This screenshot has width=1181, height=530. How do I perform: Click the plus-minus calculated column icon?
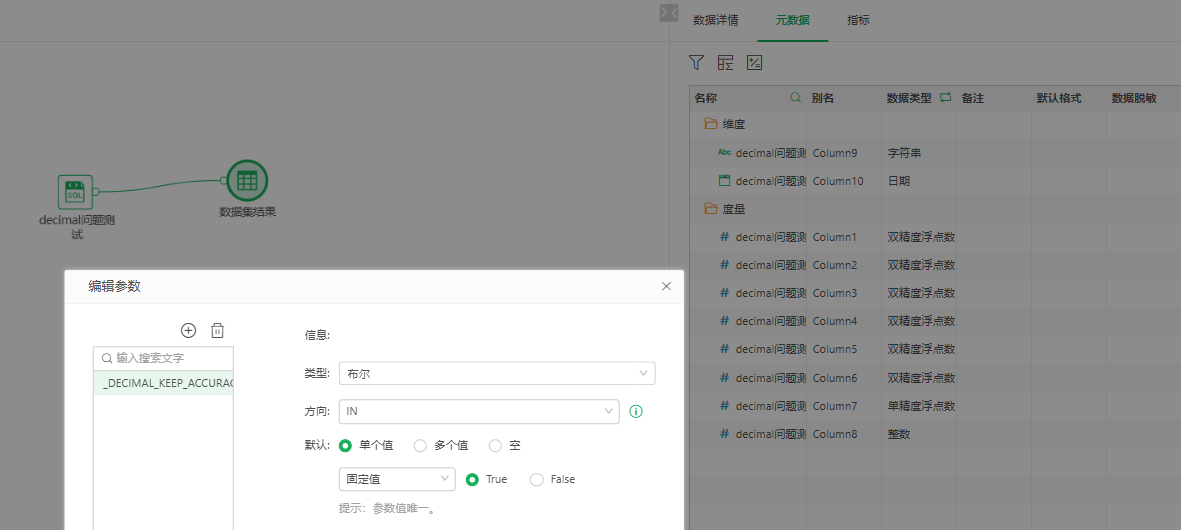[x=755, y=62]
